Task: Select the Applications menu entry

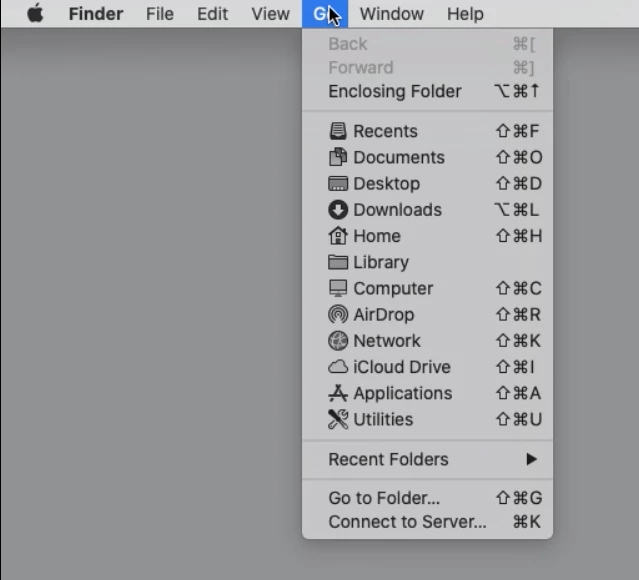Action: (427, 393)
